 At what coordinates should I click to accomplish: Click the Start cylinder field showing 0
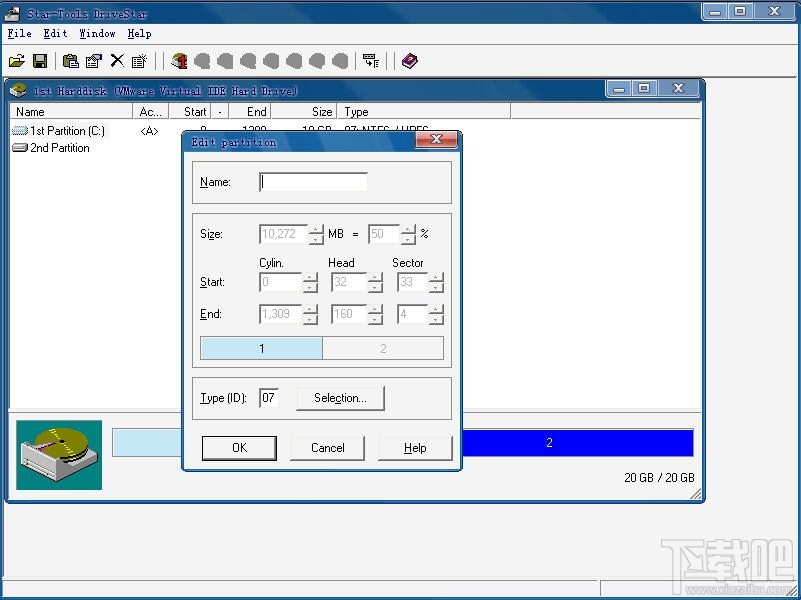[280, 282]
